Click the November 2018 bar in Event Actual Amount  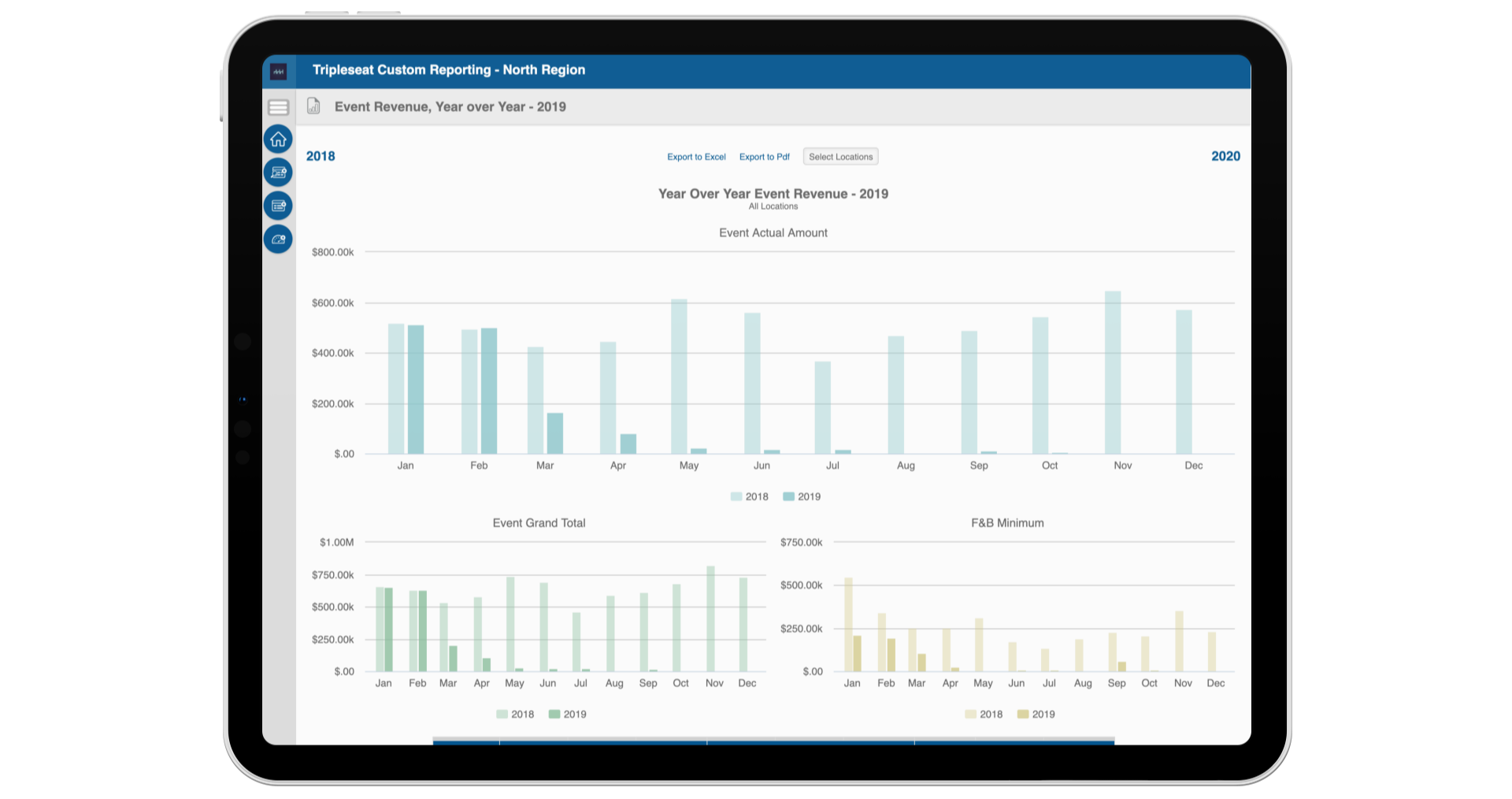click(1113, 373)
